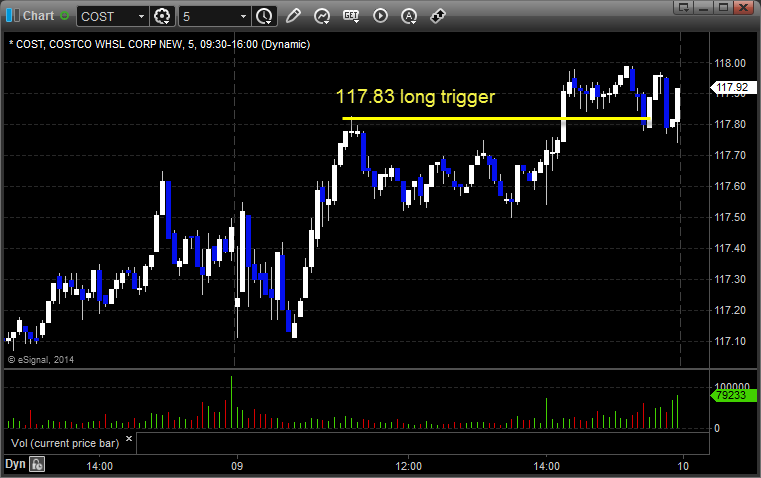The image size is (761, 478).
Task: Open the symbol settings gear menu
Action: (x=162, y=16)
